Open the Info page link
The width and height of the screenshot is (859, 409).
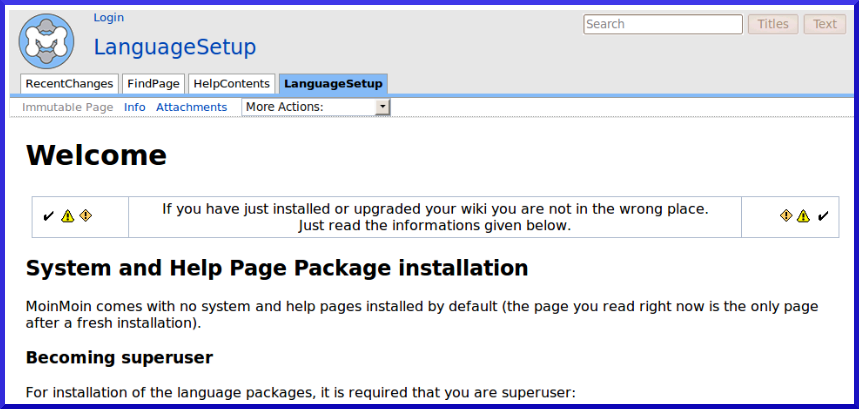point(134,107)
